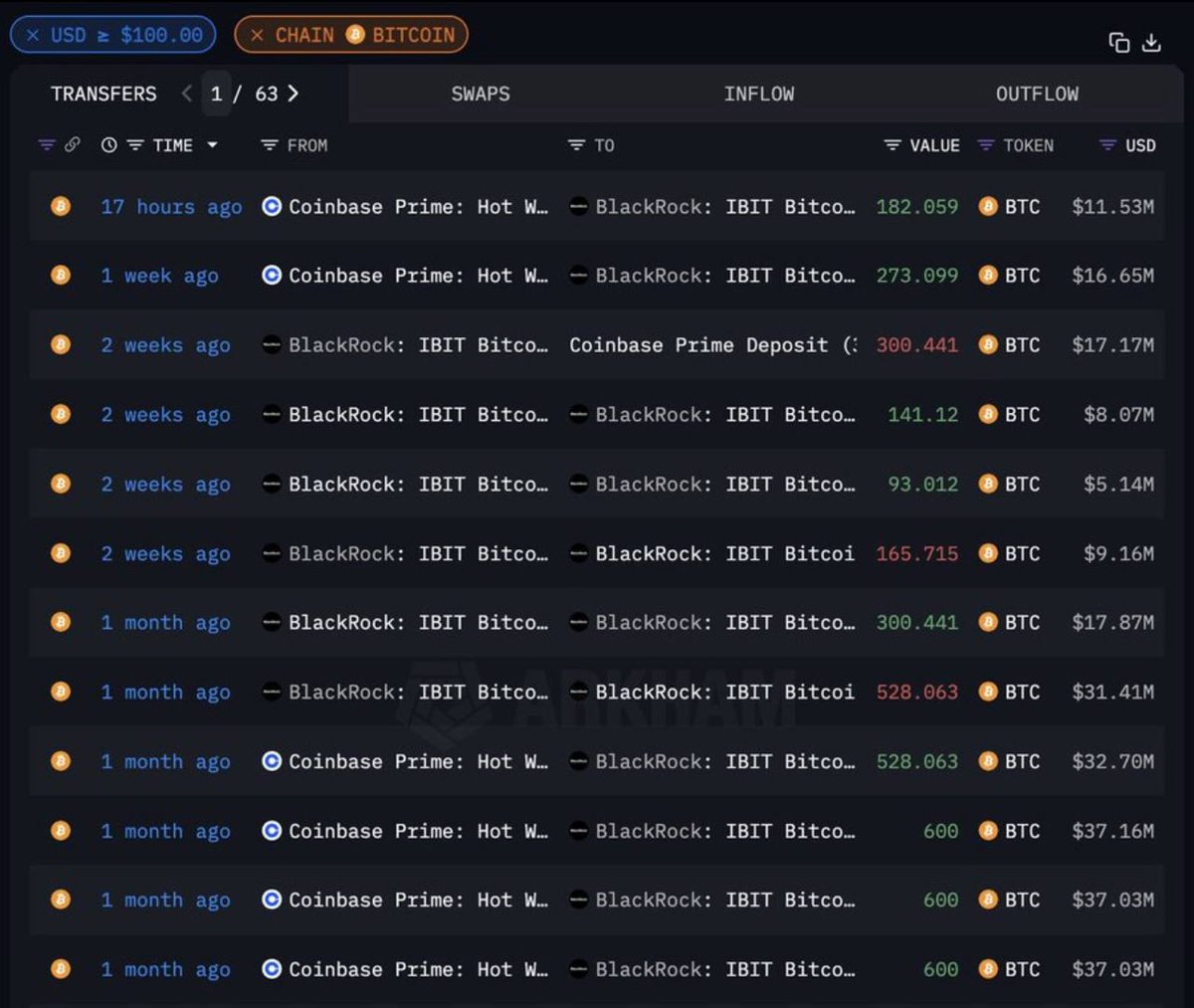This screenshot has width=1194, height=1008.
Task: Open the chain filter icon beside the link icon
Action: click(x=46, y=145)
